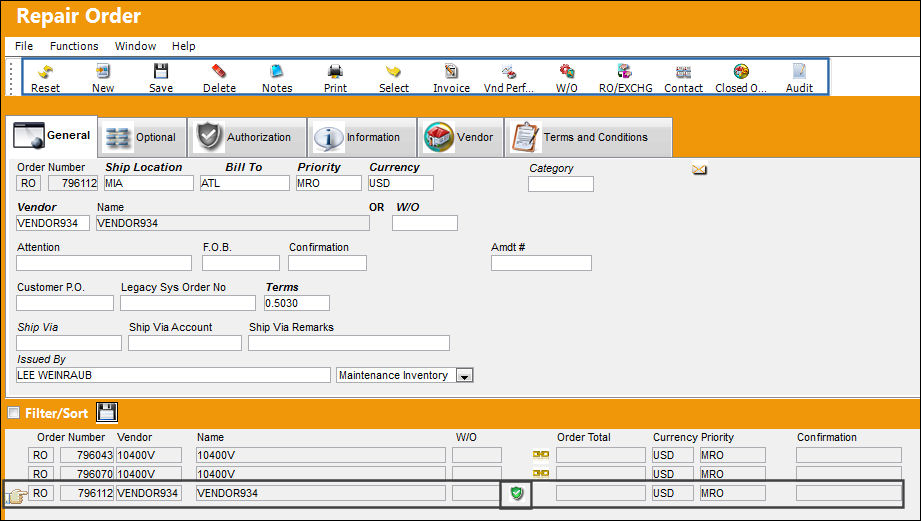Click the Priority field MRO in header
Image resolution: width=921 pixels, height=521 pixels.
pyautogui.click(x=329, y=183)
